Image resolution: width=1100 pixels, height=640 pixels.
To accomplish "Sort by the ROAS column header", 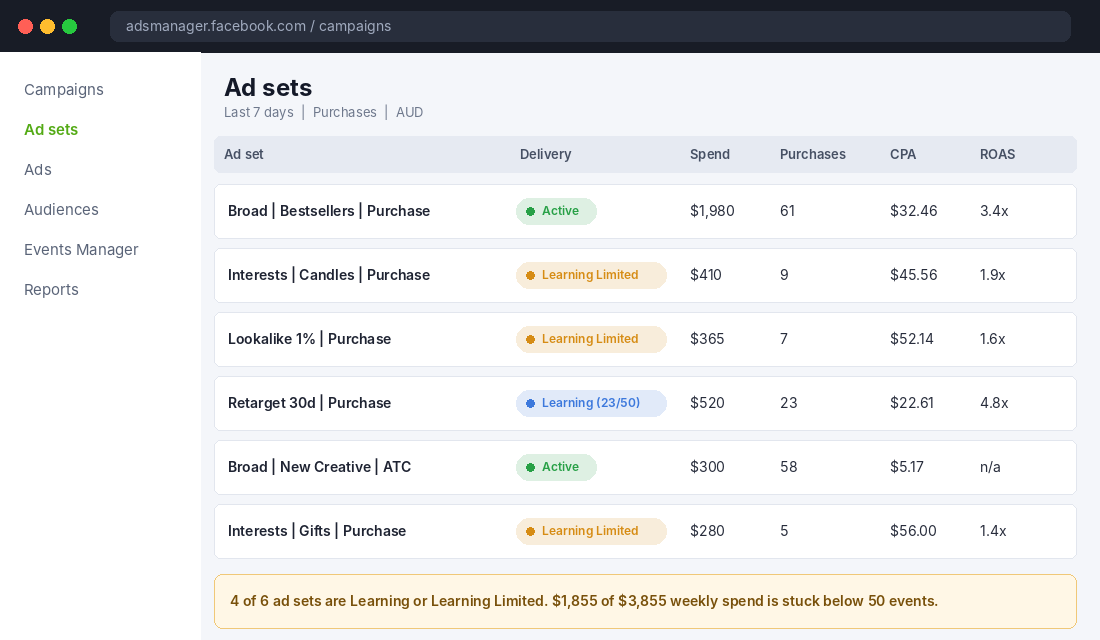I will click(997, 154).
